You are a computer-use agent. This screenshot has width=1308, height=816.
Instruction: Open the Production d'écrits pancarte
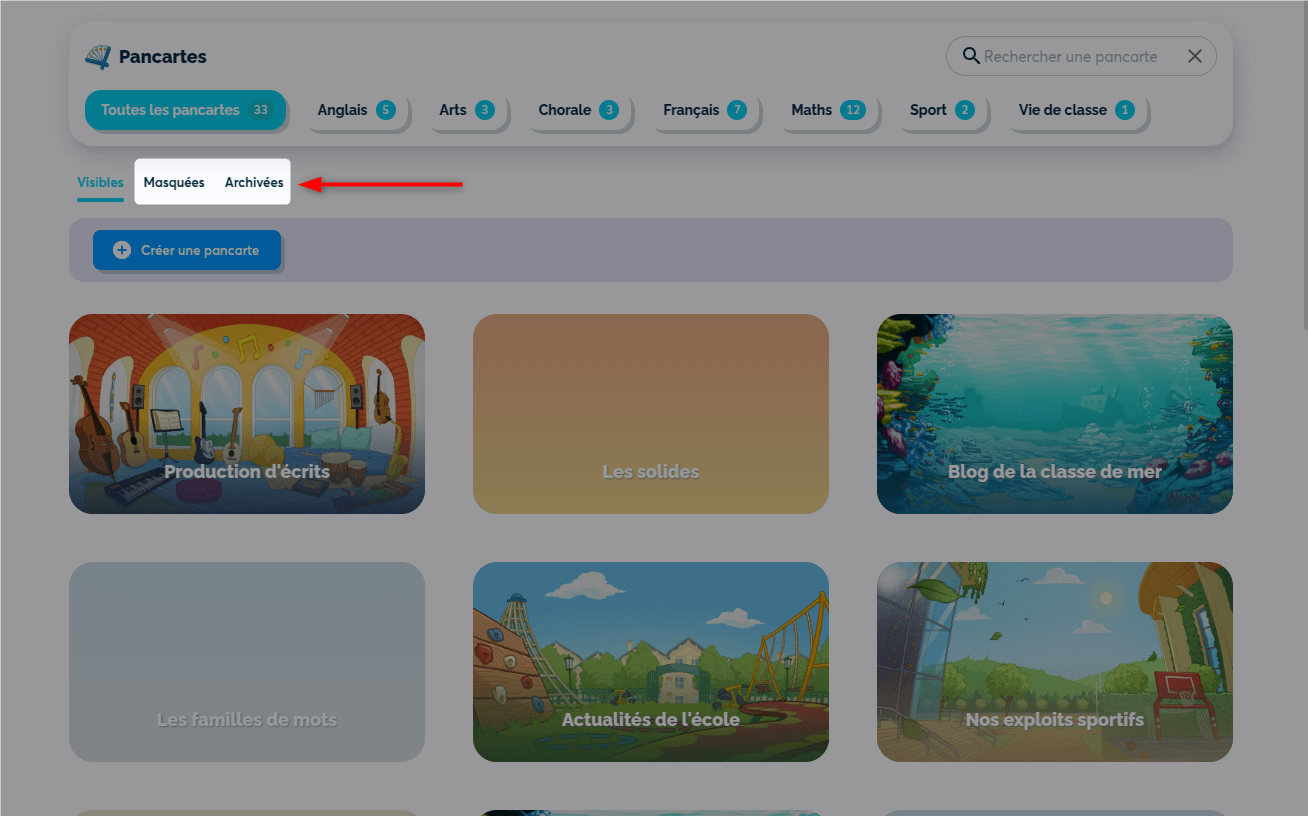[247, 414]
